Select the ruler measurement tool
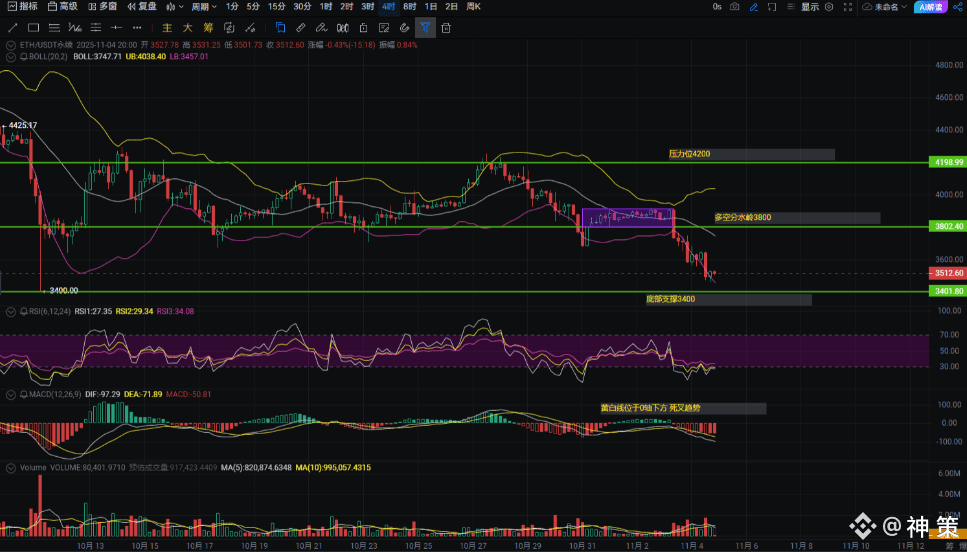This screenshot has width=967, height=552. point(301,28)
